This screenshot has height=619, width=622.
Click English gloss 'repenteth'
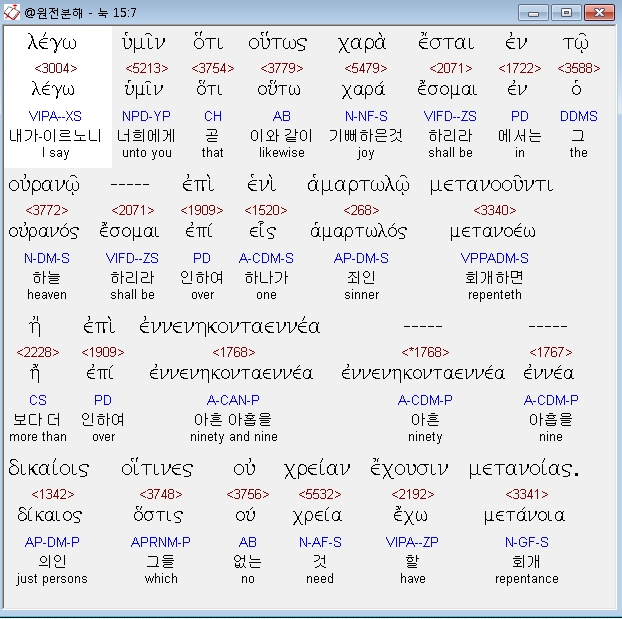pyautogui.click(x=495, y=295)
